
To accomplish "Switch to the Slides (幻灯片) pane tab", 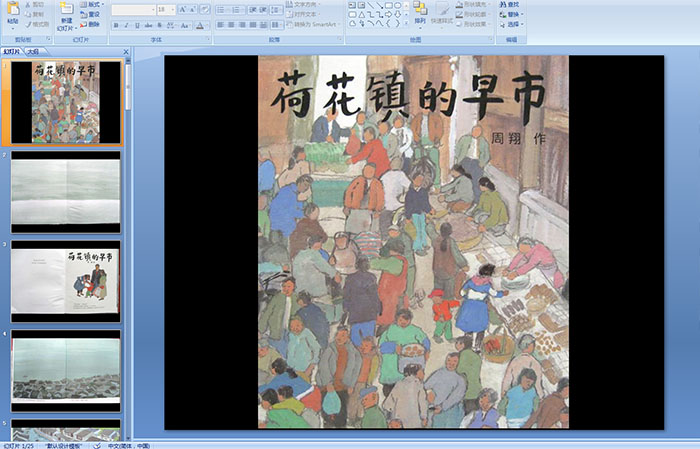I will (x=12, y=52).
